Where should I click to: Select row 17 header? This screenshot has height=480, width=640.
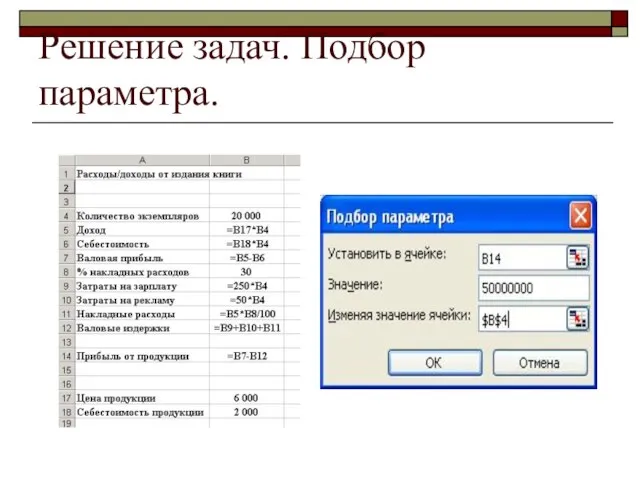click(67, 398)
